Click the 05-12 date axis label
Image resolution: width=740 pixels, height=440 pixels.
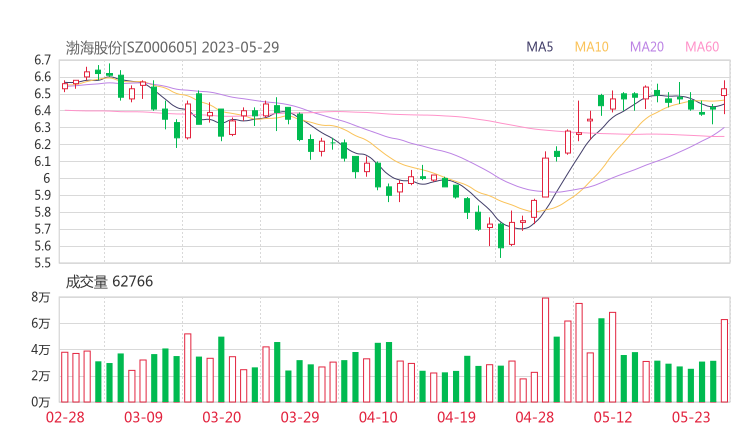click(613, 417)
